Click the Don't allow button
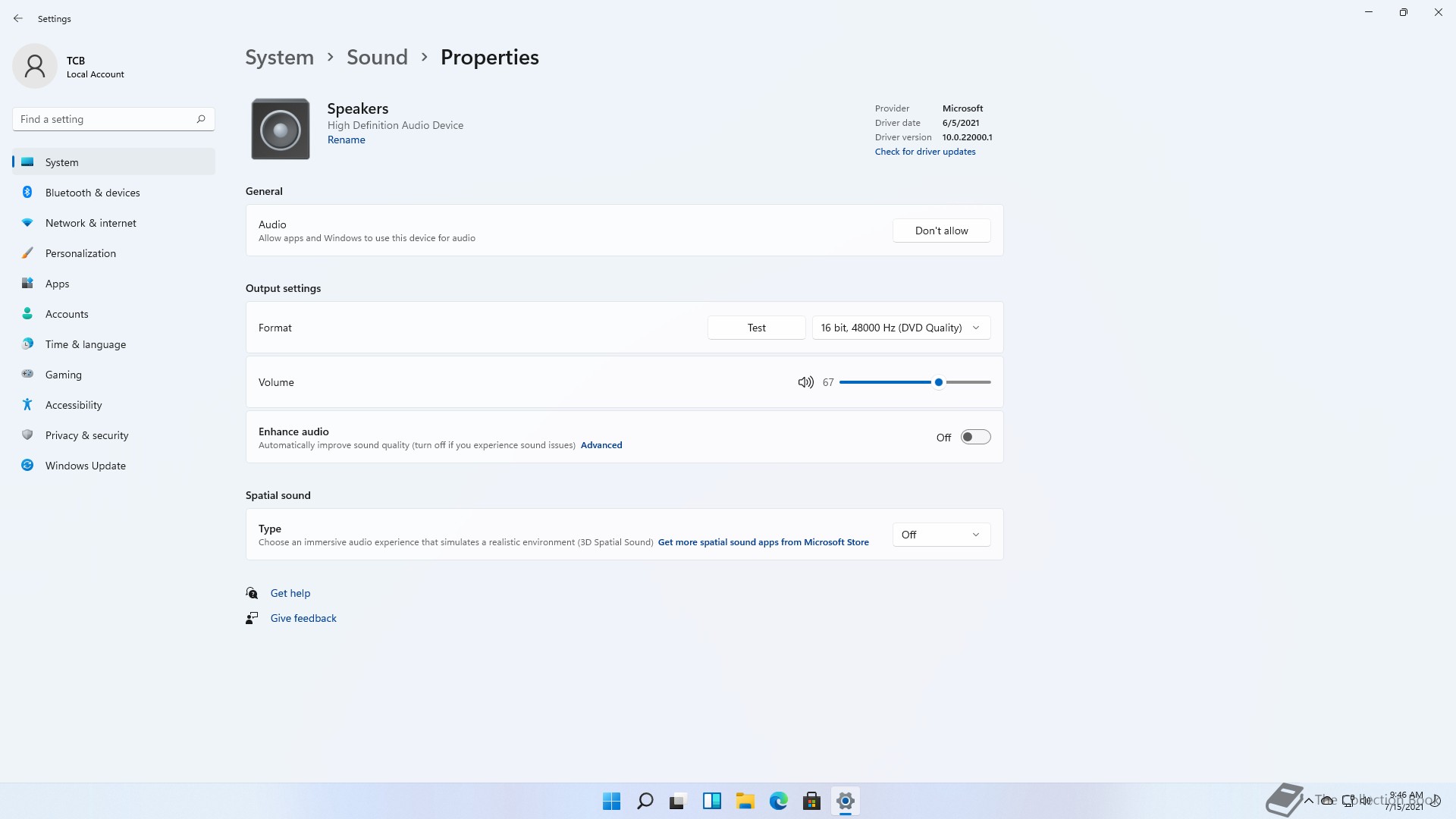1456x819 pixels. point(941,231)
